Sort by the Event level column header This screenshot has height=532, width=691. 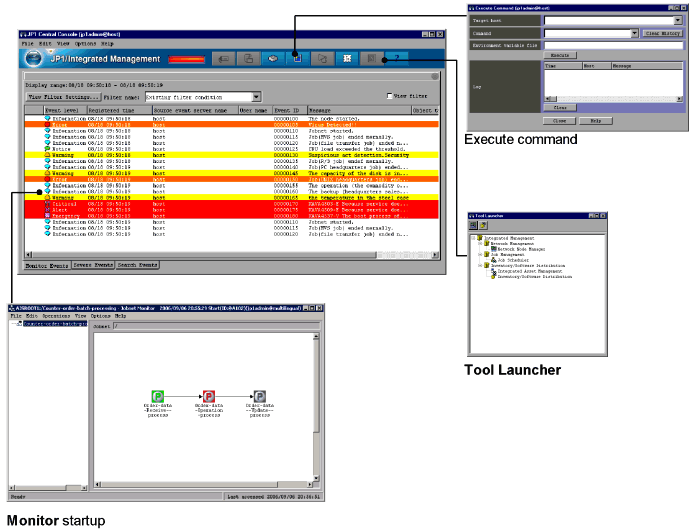tap(65, 110)
